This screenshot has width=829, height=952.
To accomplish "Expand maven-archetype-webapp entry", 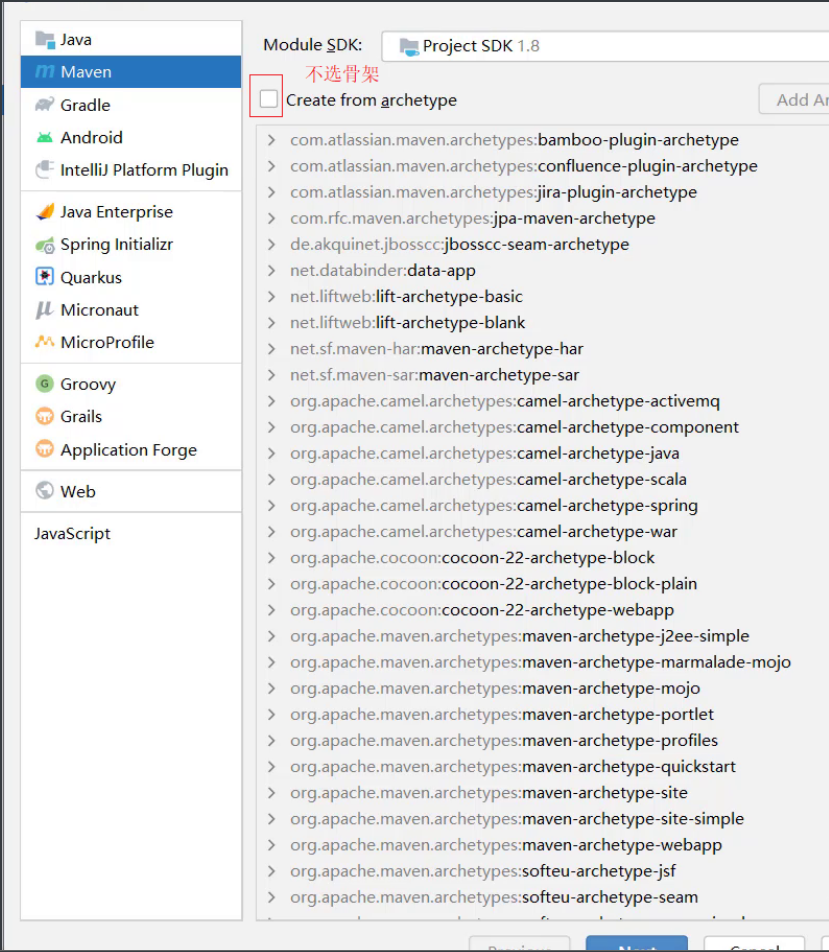I will [271, 845].
